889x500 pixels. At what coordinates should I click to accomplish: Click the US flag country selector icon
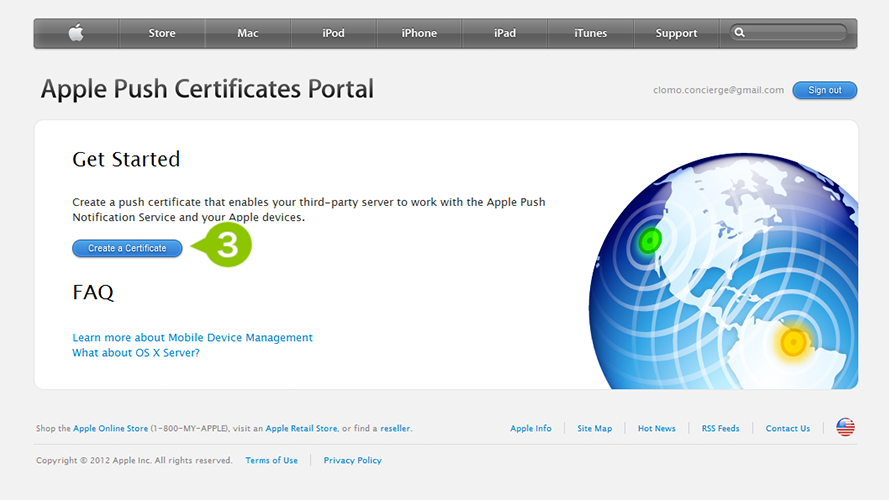click(x=845, y=427)
